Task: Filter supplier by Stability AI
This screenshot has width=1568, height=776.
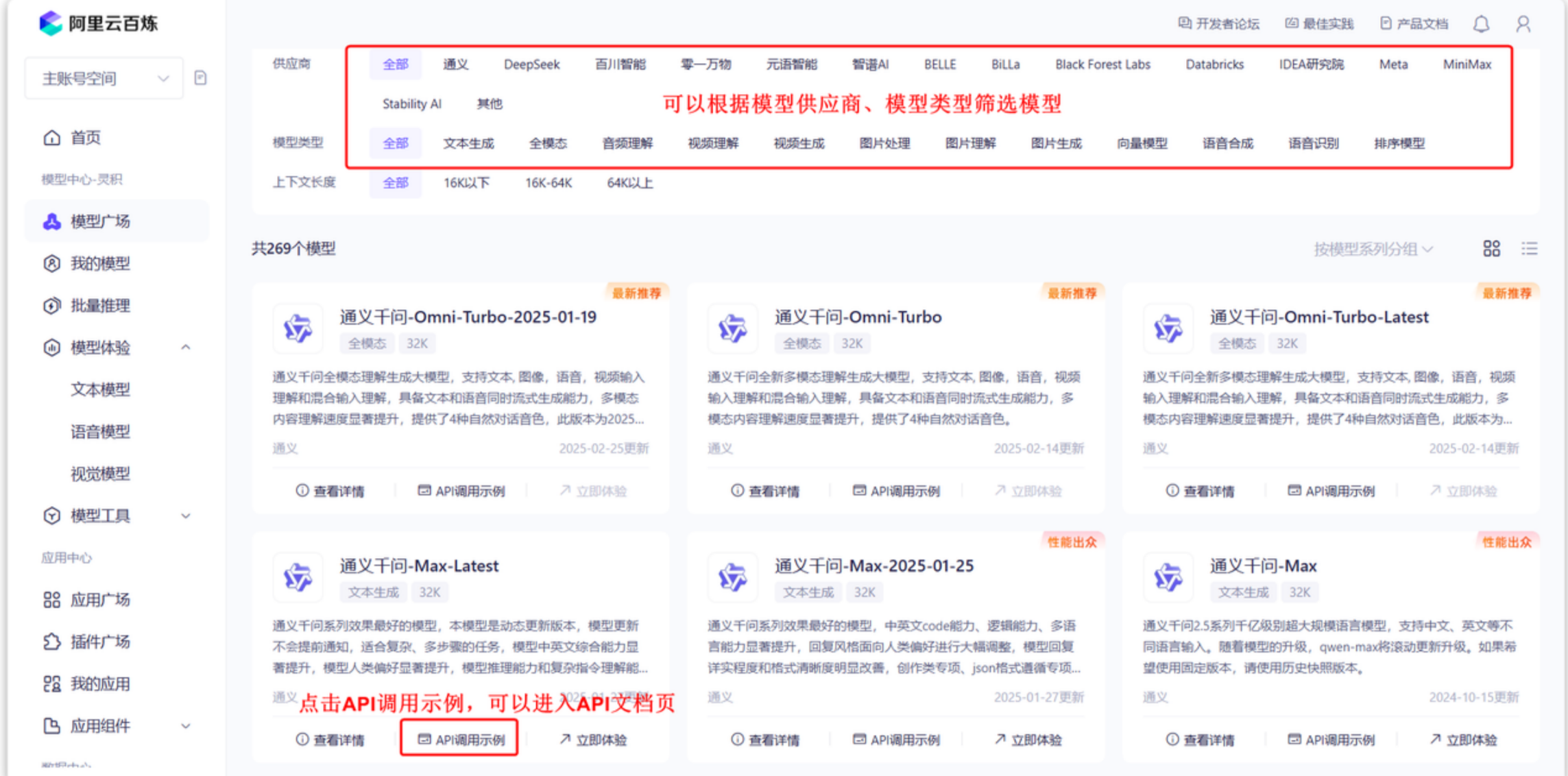Action: click(x=411, y=104)
